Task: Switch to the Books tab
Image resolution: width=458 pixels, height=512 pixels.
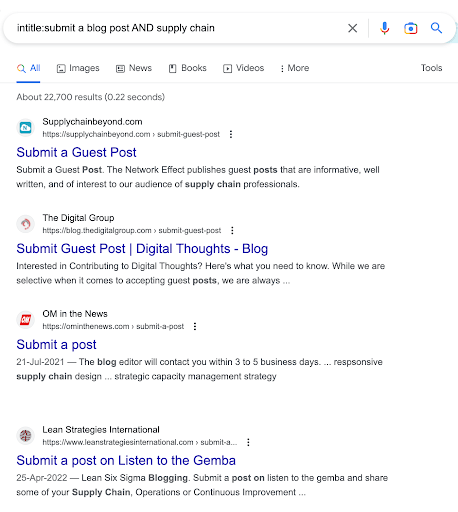Action: click(x=187, y=68)
